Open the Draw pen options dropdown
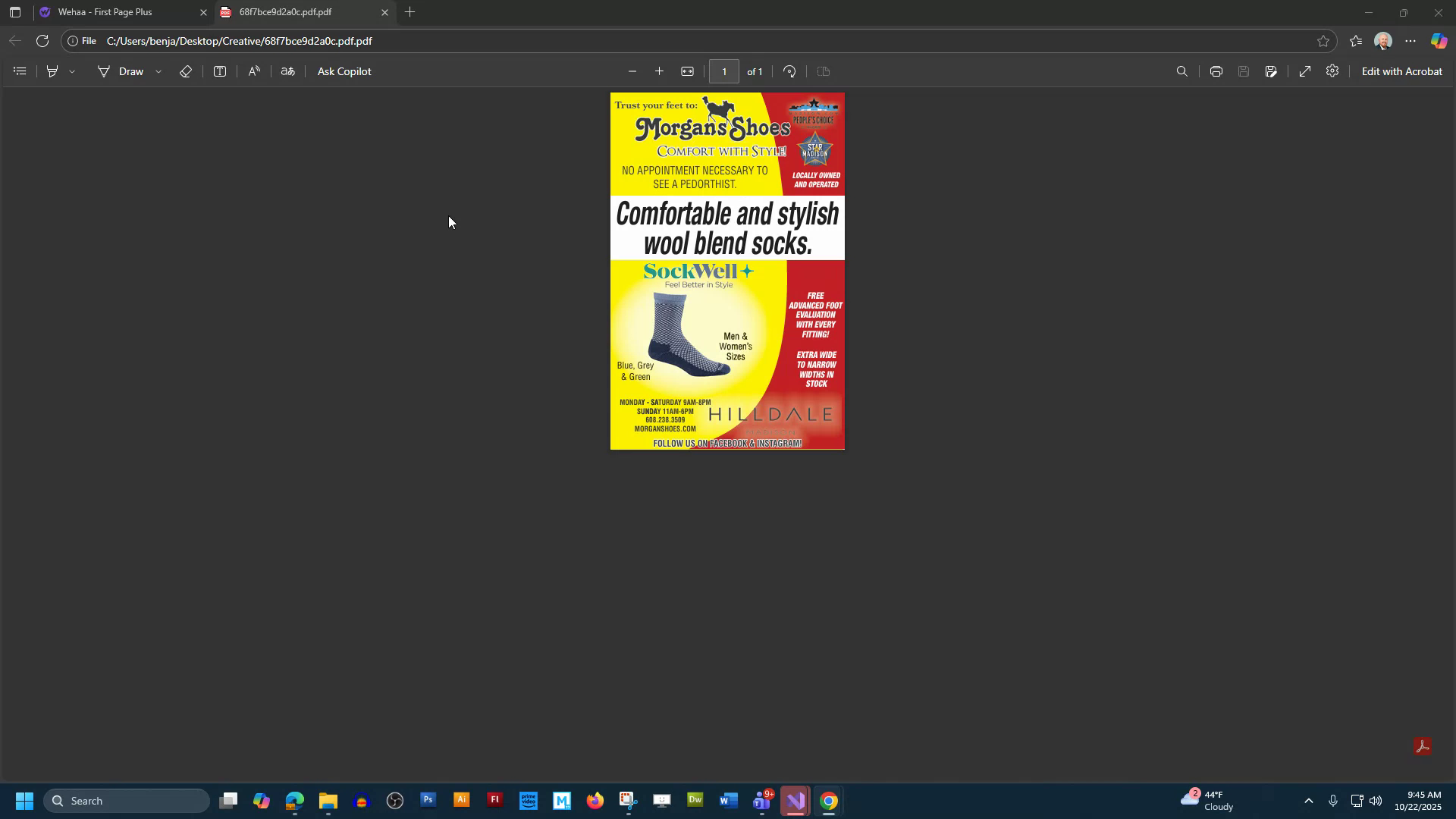1456x819 pixels. tap(158, 71)
